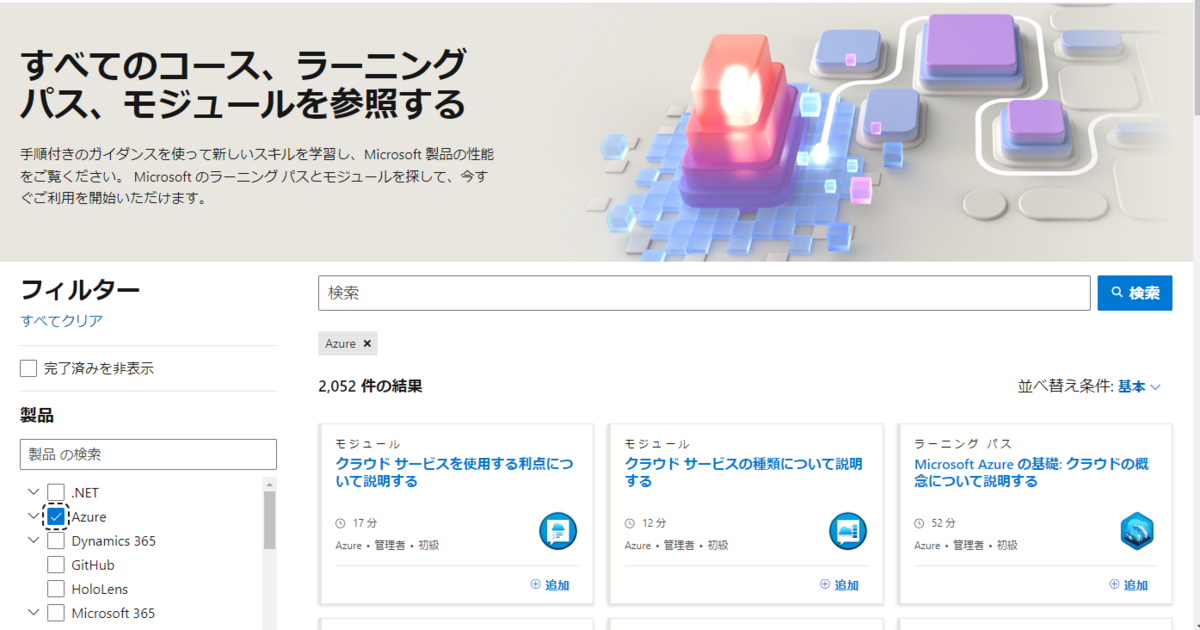Expand the .NET product tree chevron

33,492
